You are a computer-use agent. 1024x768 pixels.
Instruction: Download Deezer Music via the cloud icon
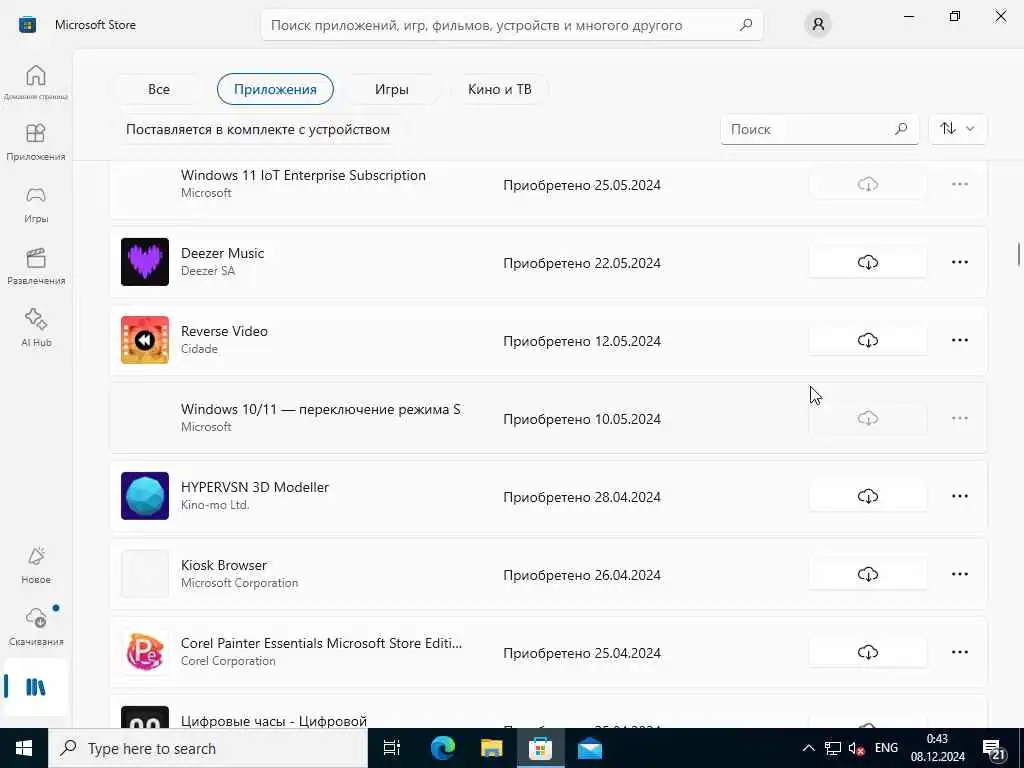pyautogui.click(x=867, y=263)
